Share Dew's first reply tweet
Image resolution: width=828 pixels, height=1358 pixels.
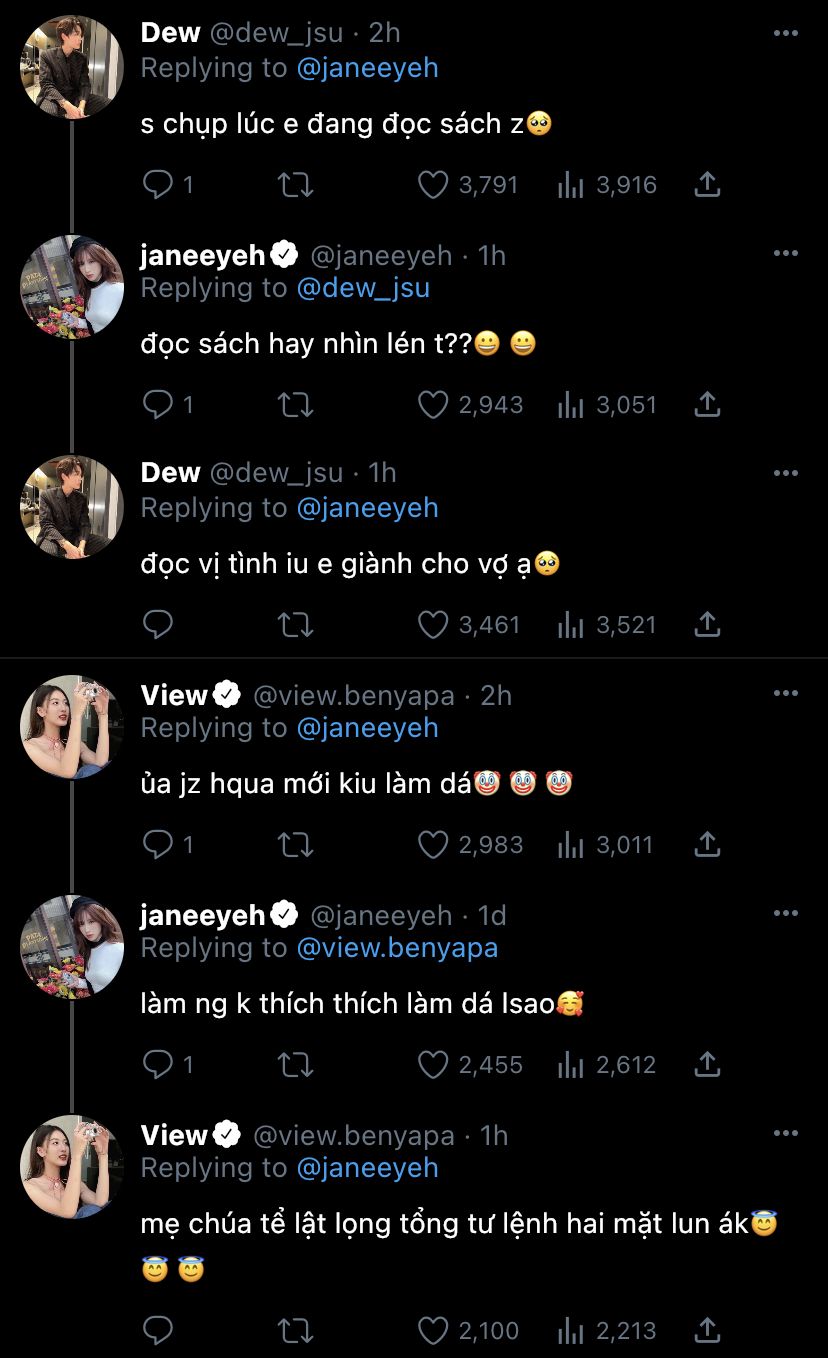tap(707, 185)
